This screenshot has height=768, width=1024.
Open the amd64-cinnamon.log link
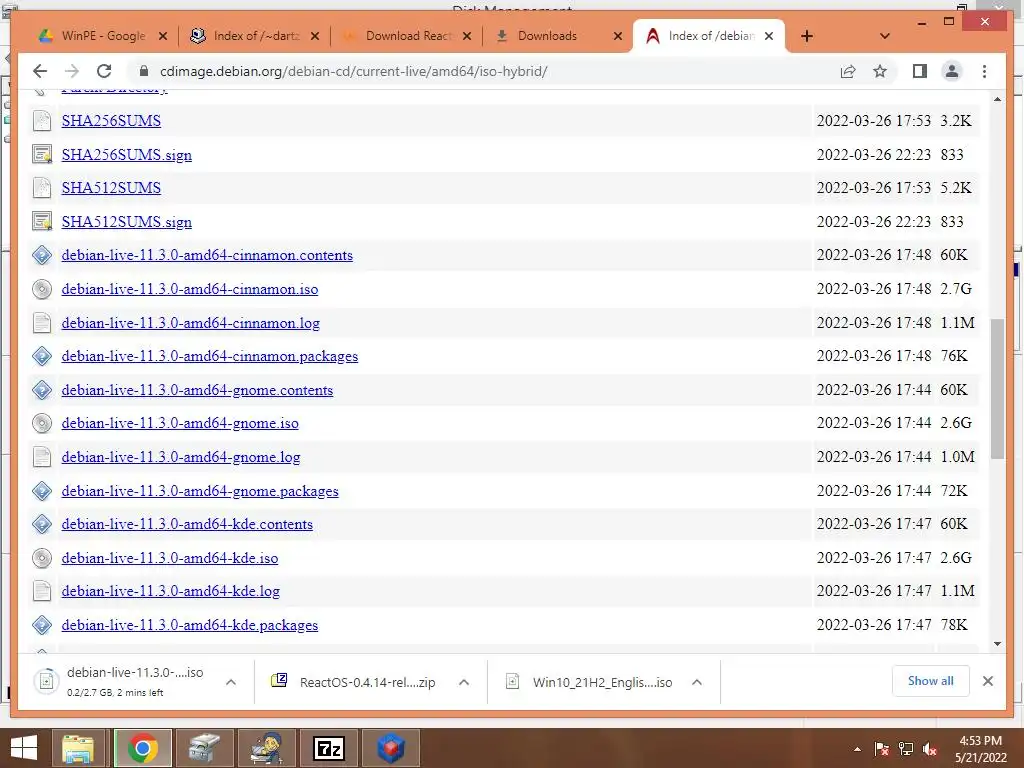191,323
